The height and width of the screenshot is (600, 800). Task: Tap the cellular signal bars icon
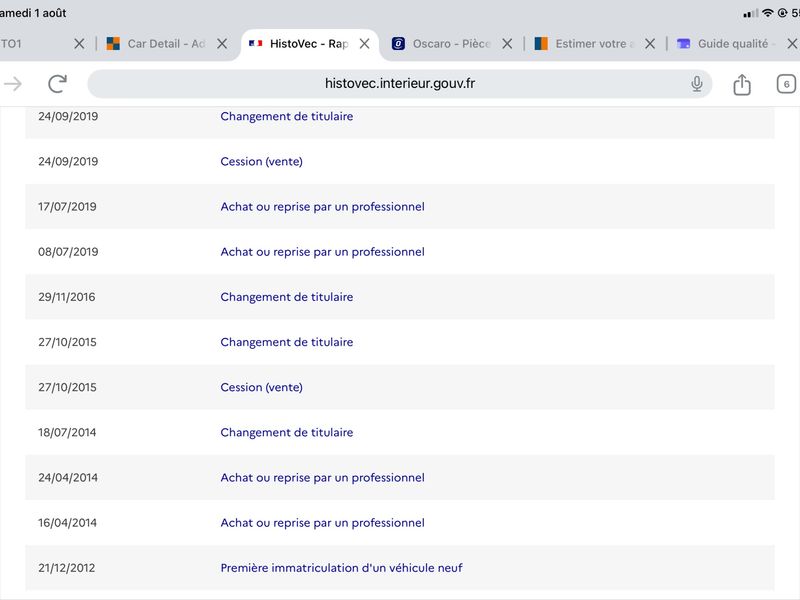pyautogui.click(x=751, y=13)
